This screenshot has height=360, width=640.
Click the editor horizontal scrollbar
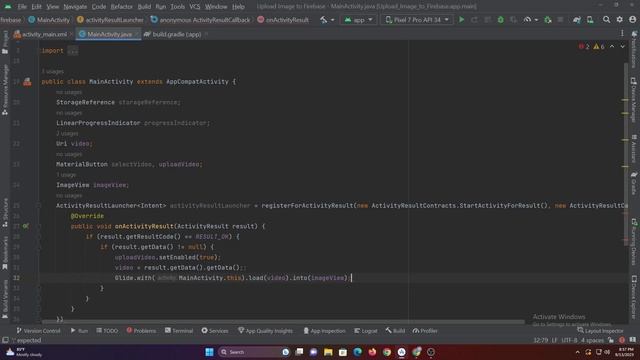coord(282,322)
